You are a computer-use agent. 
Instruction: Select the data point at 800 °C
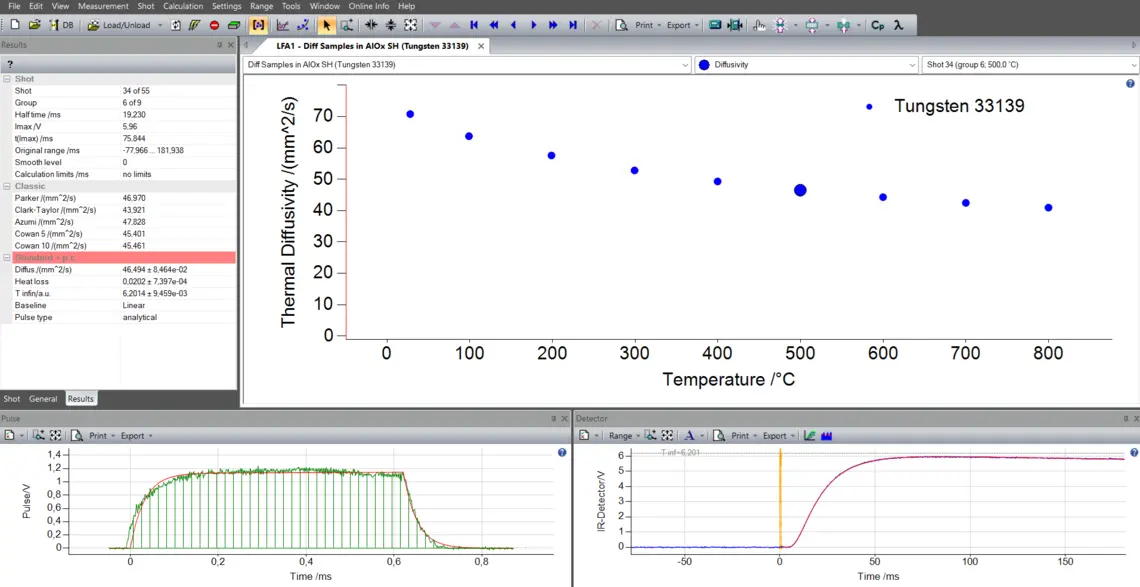(x=1048, y=207)
